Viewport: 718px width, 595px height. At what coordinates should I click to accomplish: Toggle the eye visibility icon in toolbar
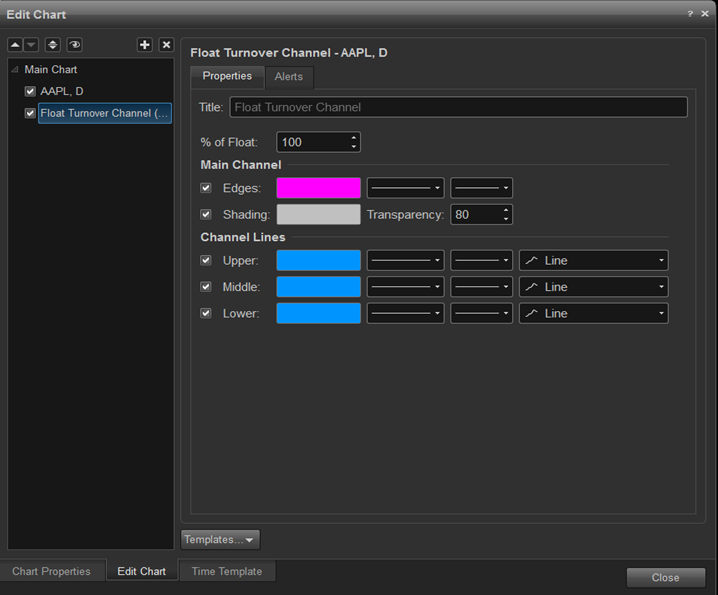[x=75, y=45]
